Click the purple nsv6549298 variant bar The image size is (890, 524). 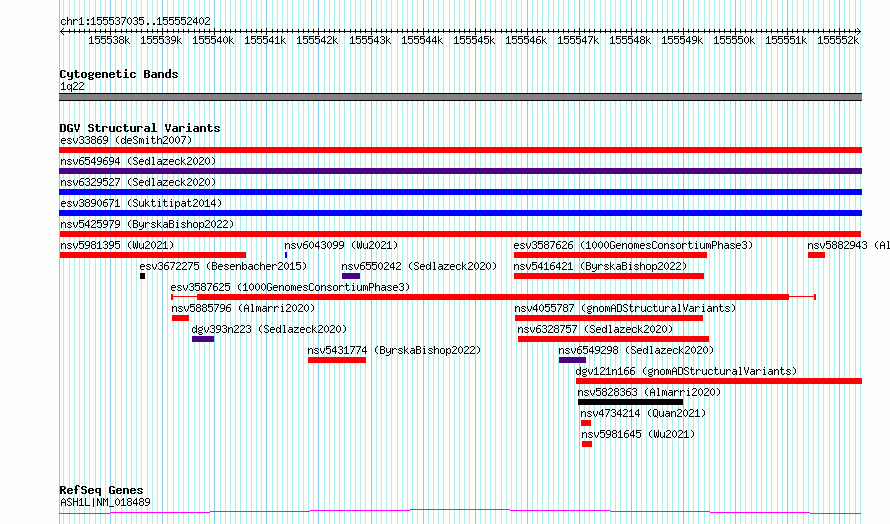572,360
